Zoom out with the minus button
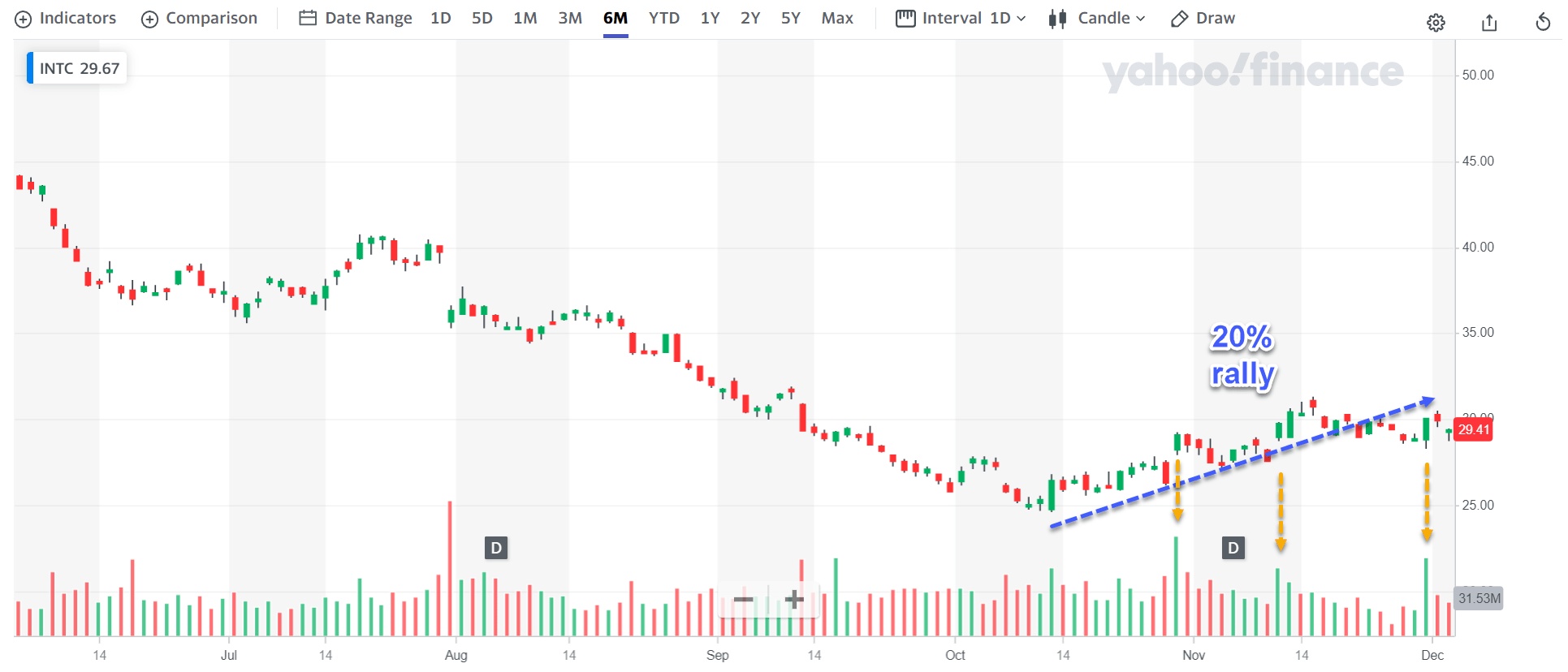Viewport: 1568px width, 672px height. (743, 601)
